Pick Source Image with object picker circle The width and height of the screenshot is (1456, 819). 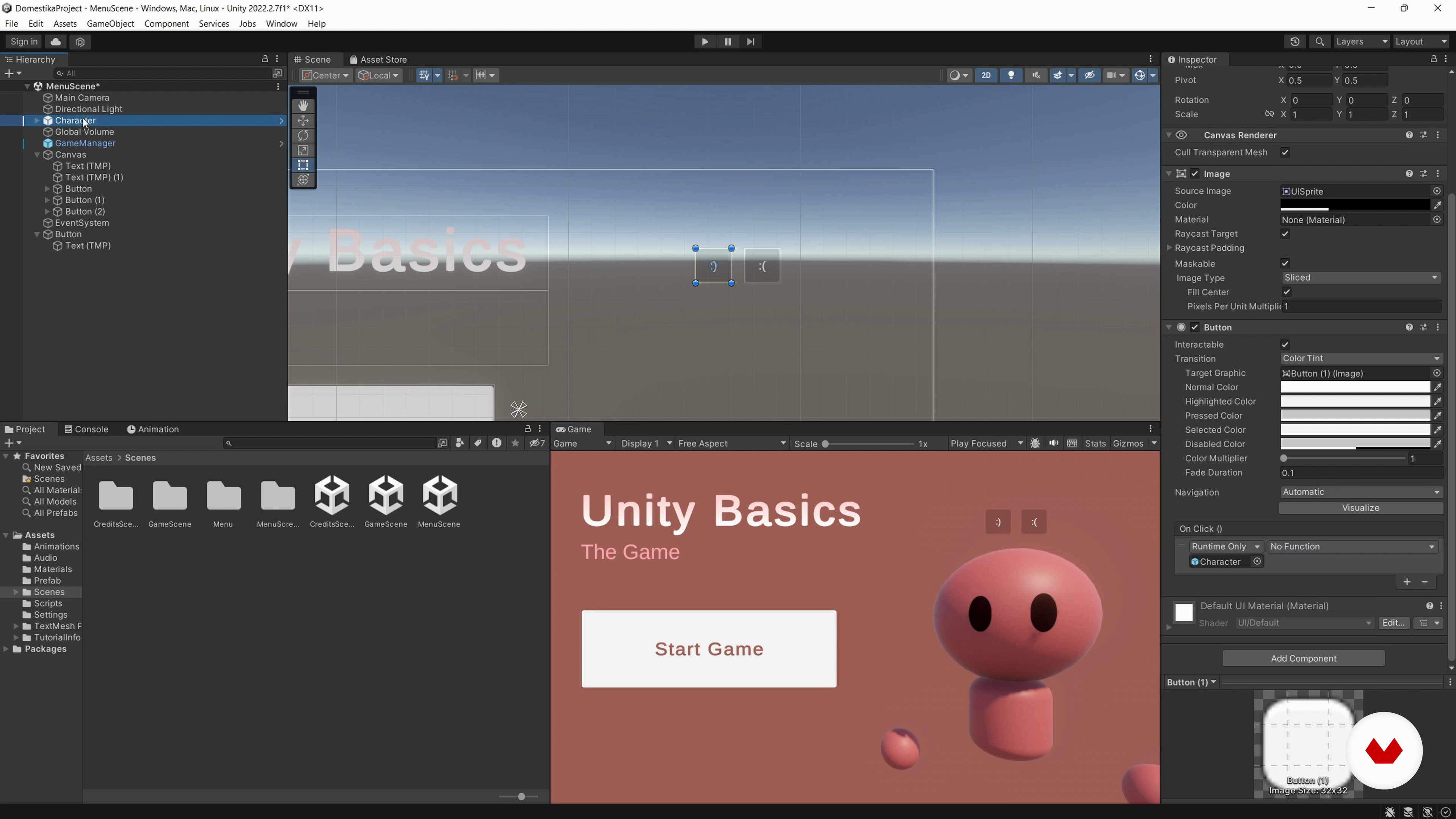pos(1437,191)
